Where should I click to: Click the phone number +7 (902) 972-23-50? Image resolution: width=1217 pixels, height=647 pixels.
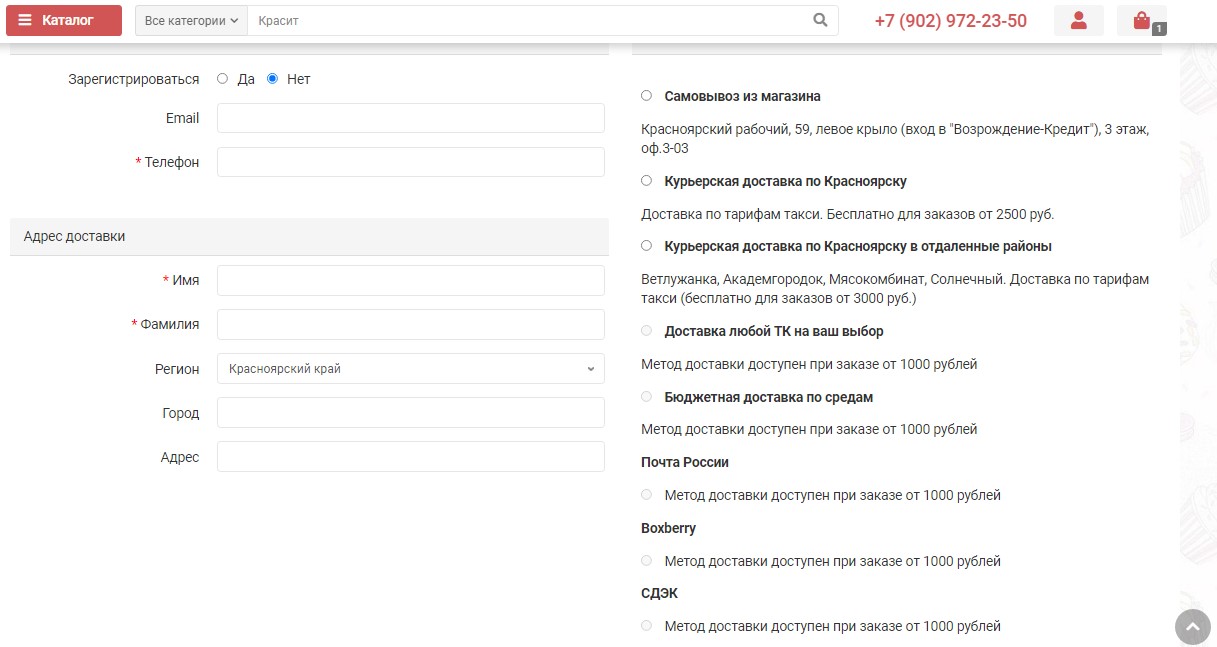(x=950, y=21)
